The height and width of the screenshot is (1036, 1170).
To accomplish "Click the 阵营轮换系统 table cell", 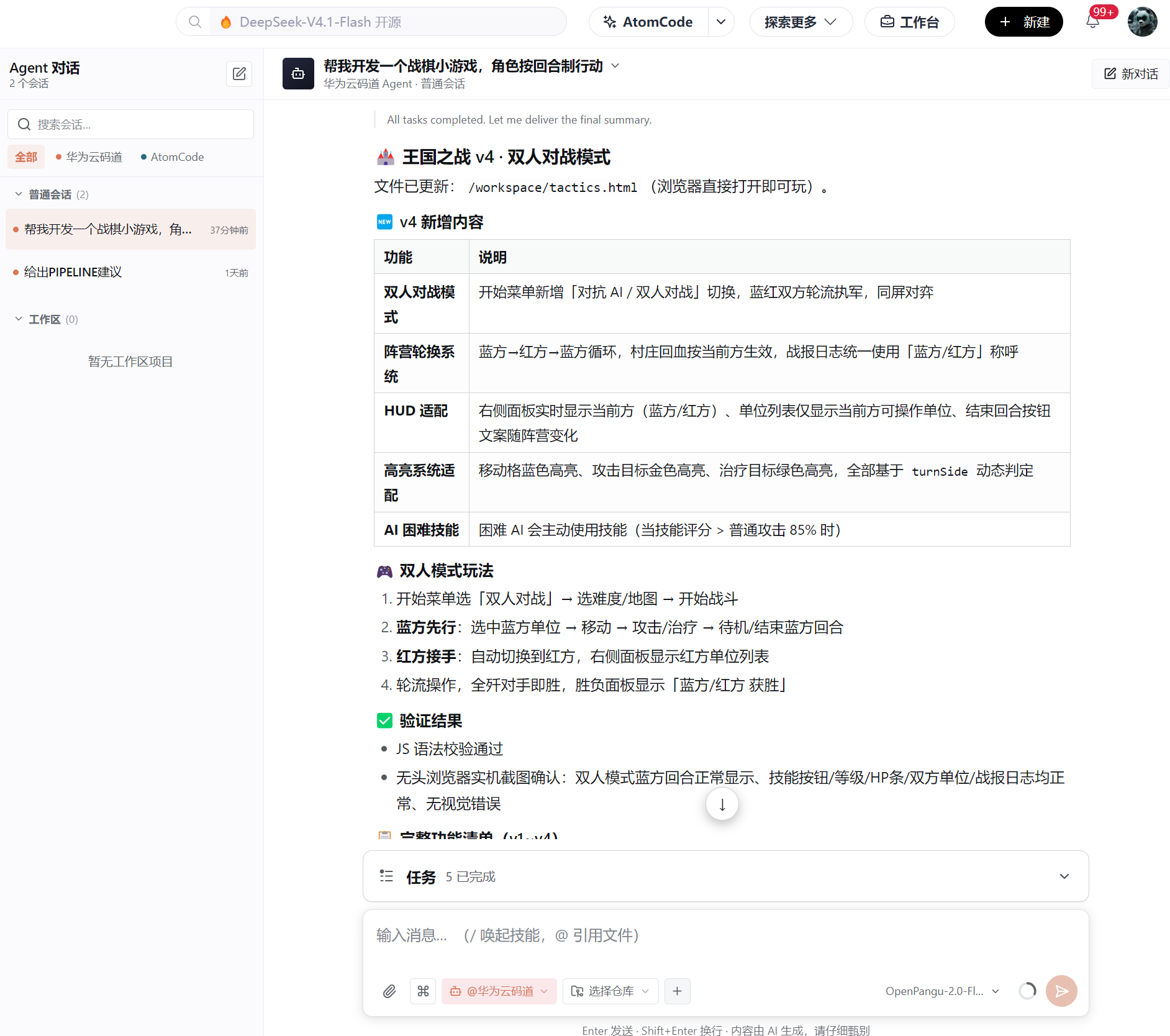I will pyautogui.click(x=421, y=363).
